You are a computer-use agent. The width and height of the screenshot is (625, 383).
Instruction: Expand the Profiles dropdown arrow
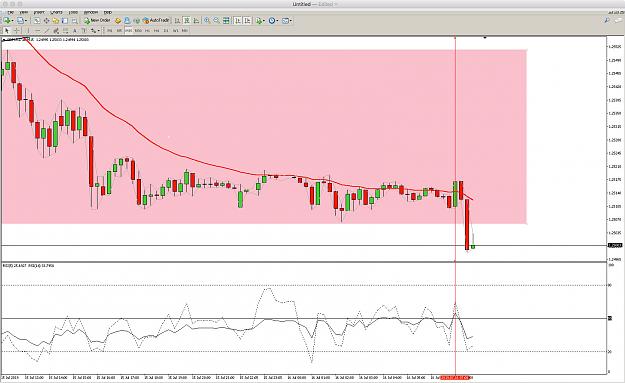point(26,21)
